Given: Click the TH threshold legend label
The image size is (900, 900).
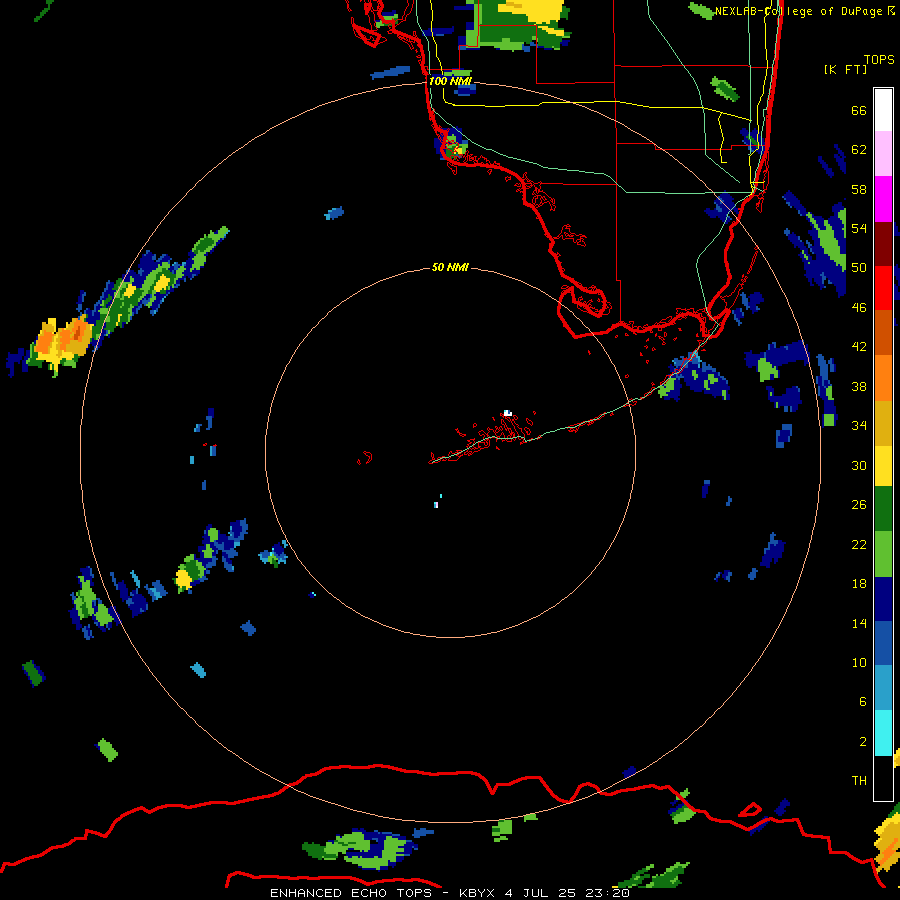Looking at the screenshot, I should coord(859,781).
